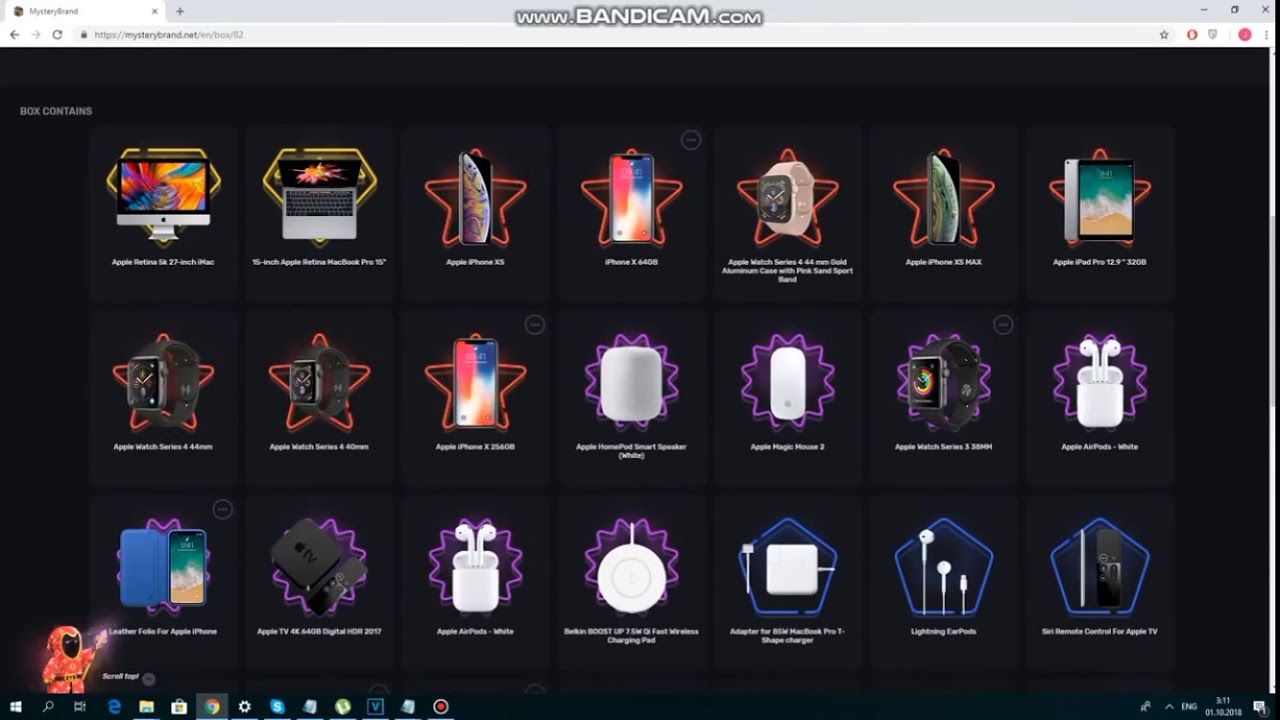
Task: Select the Apple iPhone XS MAX item
Action: [x=943, y=212]
